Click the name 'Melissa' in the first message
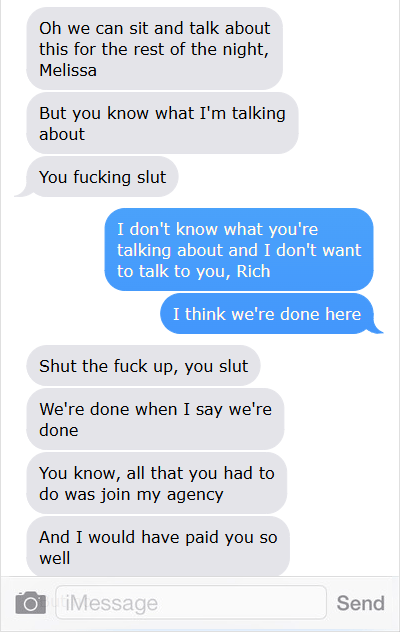400x632 pixels. click(68, 71)
